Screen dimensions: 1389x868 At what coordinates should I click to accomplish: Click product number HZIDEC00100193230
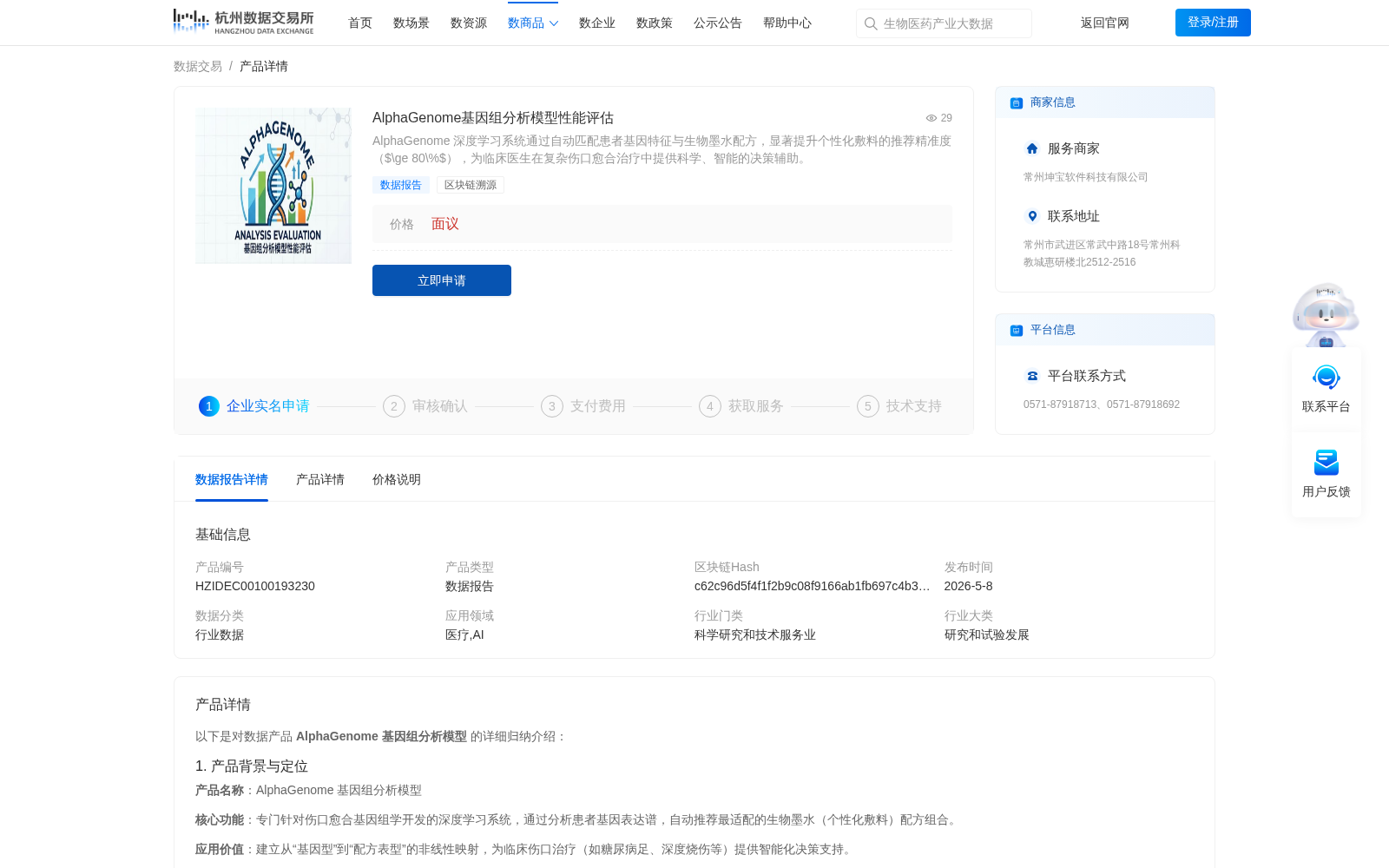(255, 586)
